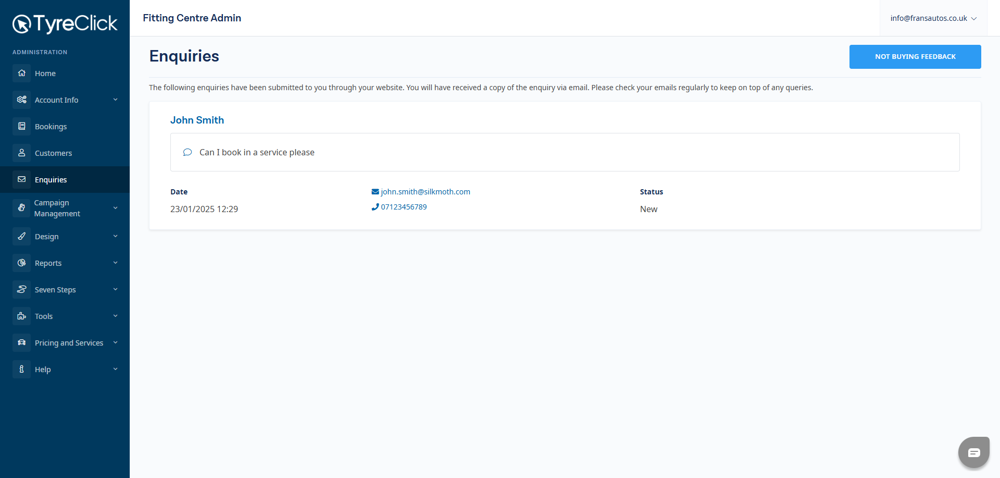Click the Seven Steps icon
The width and height of the screenshot is (1000, 478).
(x=22, y=289)
